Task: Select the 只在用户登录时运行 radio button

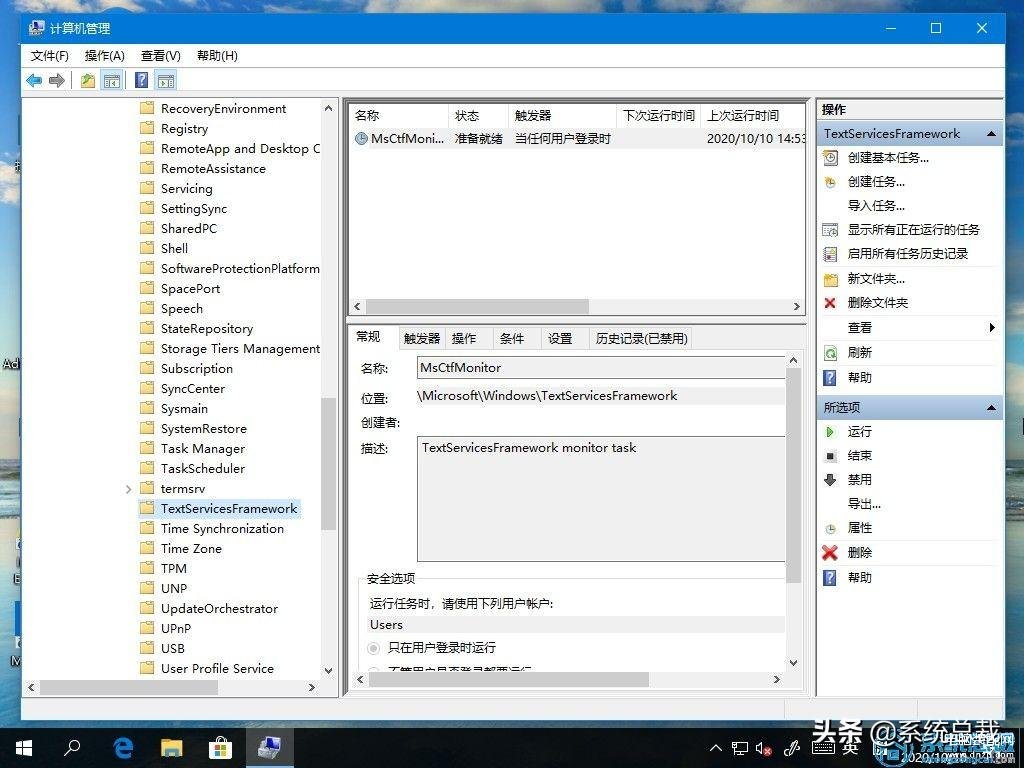Action: [373, 648]
